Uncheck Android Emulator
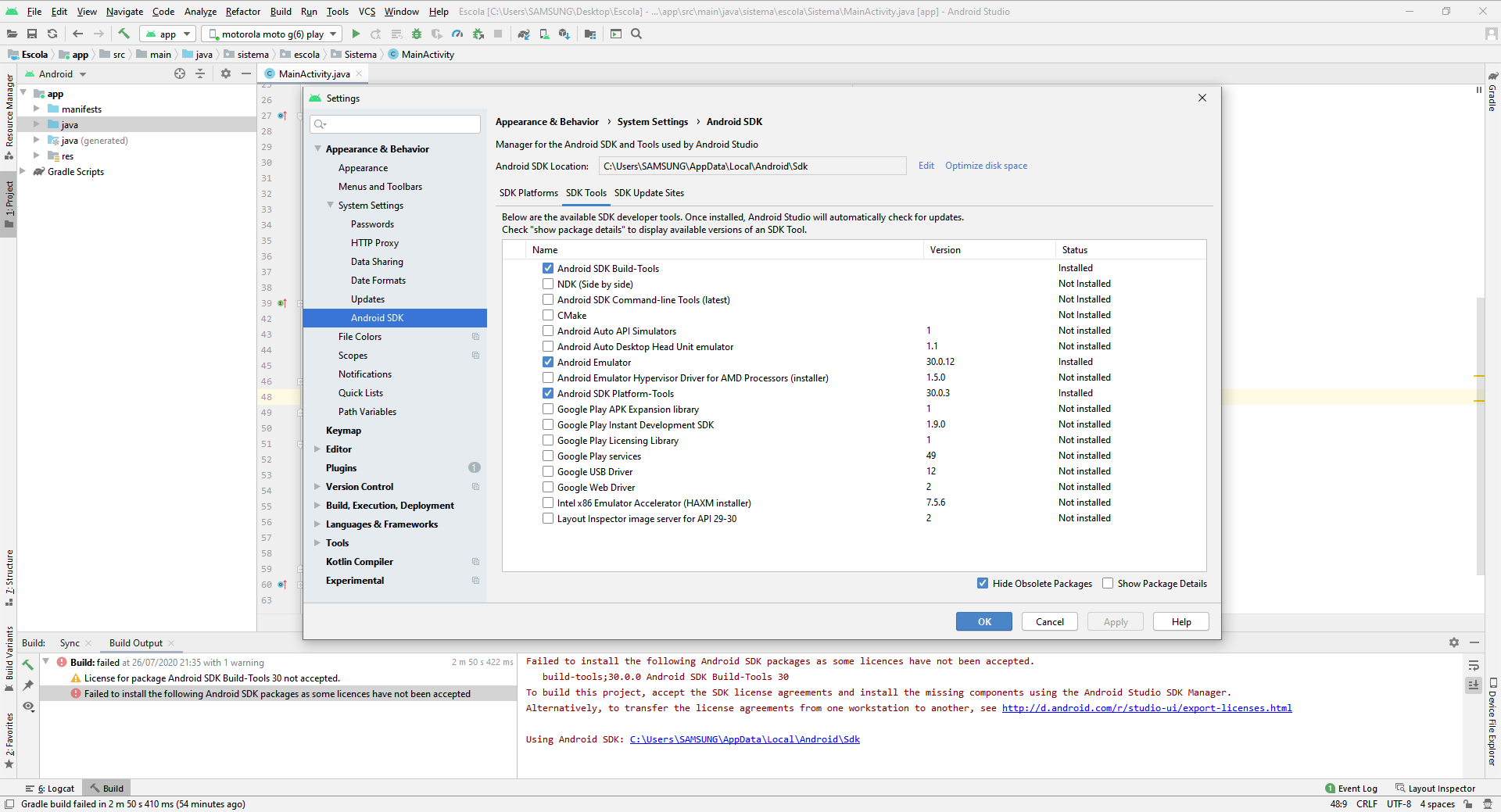 coord(548,362)
